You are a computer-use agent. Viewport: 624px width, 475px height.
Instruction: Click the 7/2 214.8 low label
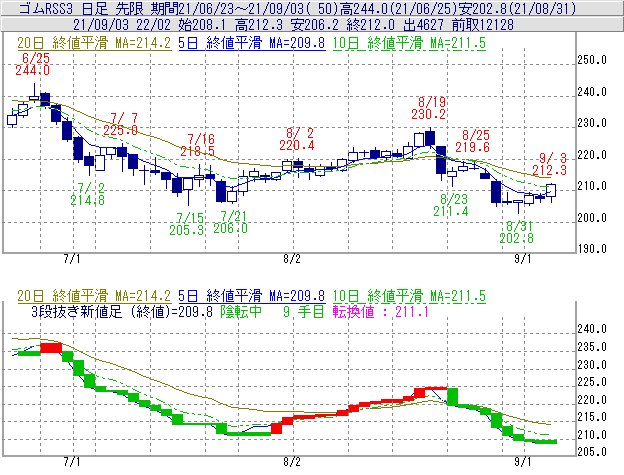(88, 194)
